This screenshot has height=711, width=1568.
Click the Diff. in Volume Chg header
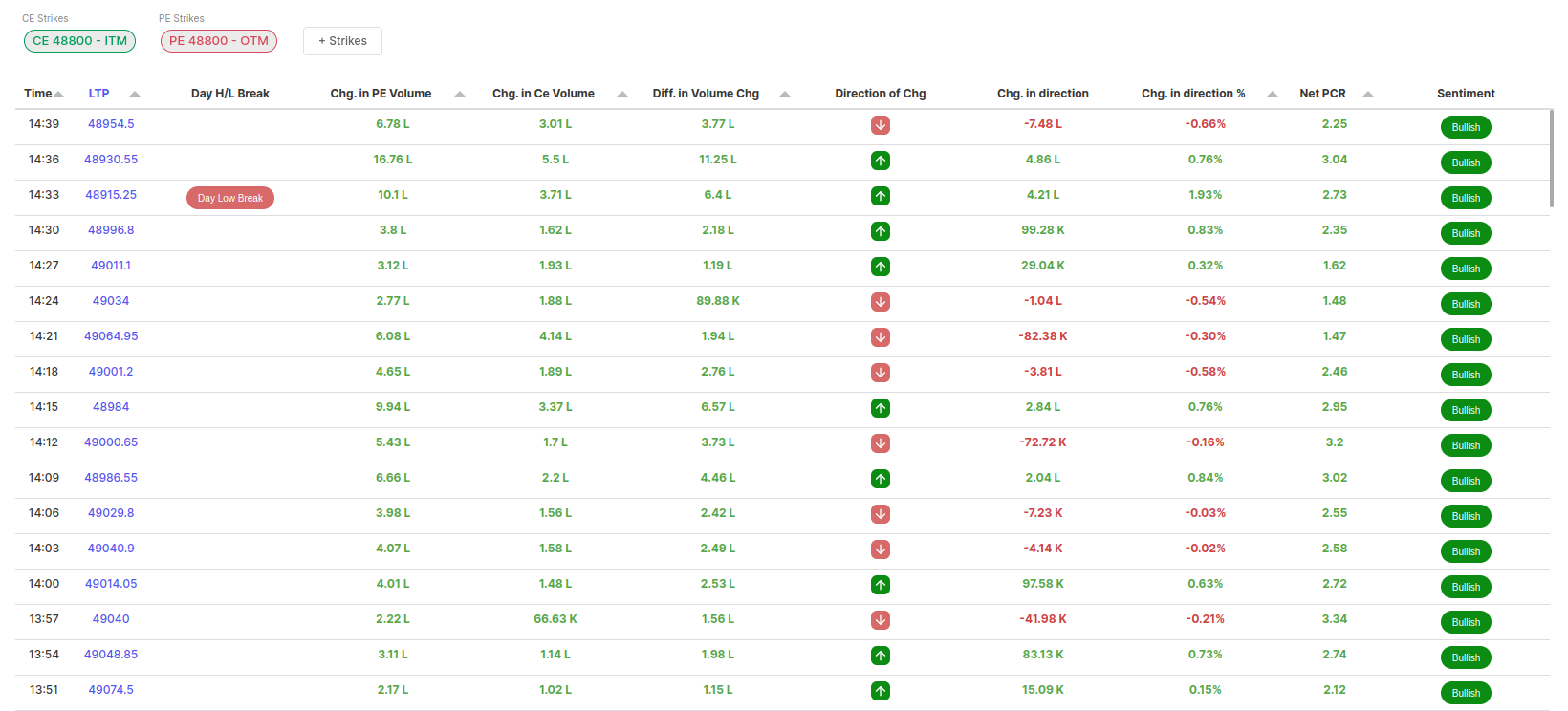point(706,94)
